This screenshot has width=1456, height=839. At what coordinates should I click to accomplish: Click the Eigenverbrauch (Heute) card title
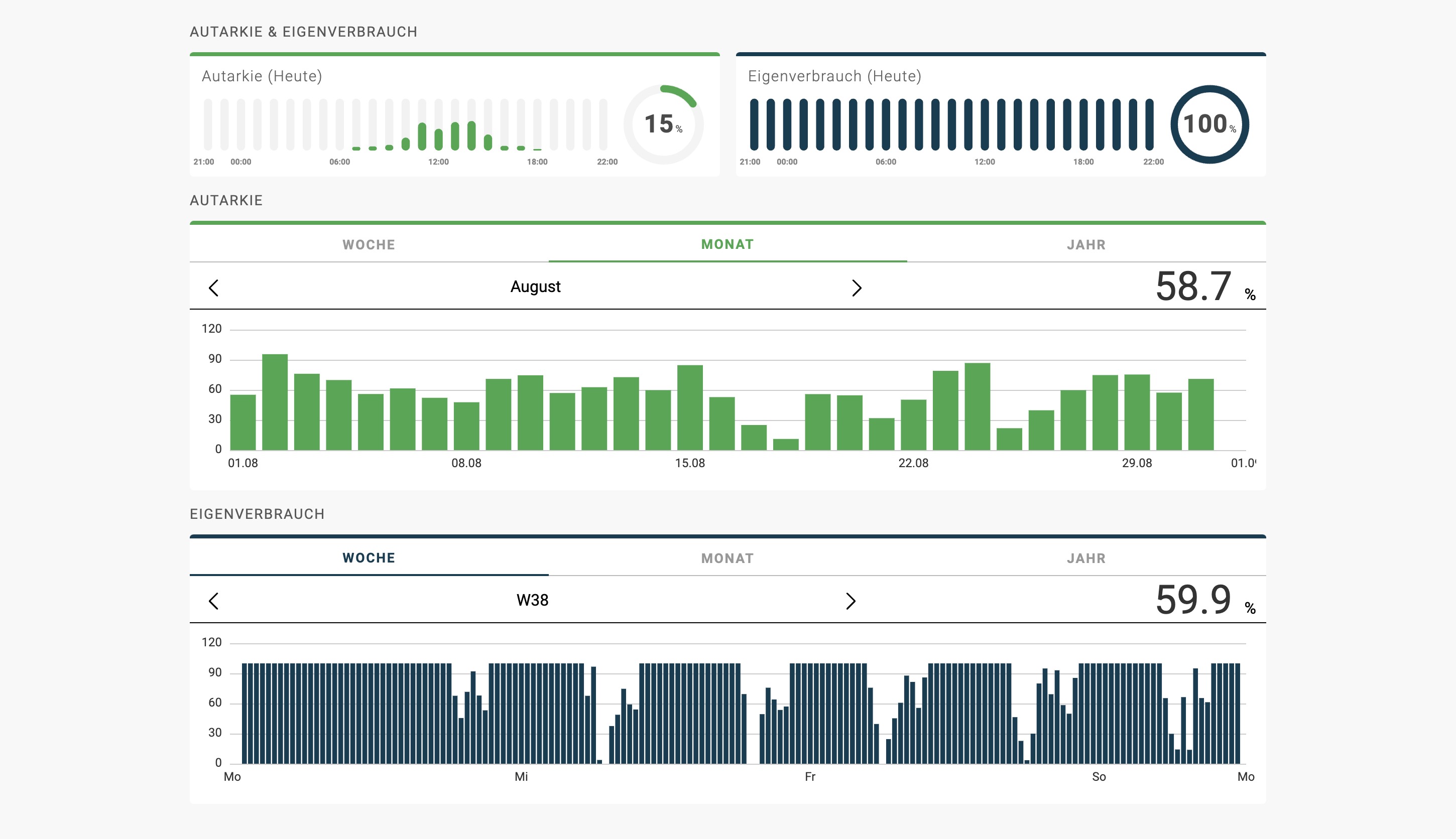[x=834, y=76]
